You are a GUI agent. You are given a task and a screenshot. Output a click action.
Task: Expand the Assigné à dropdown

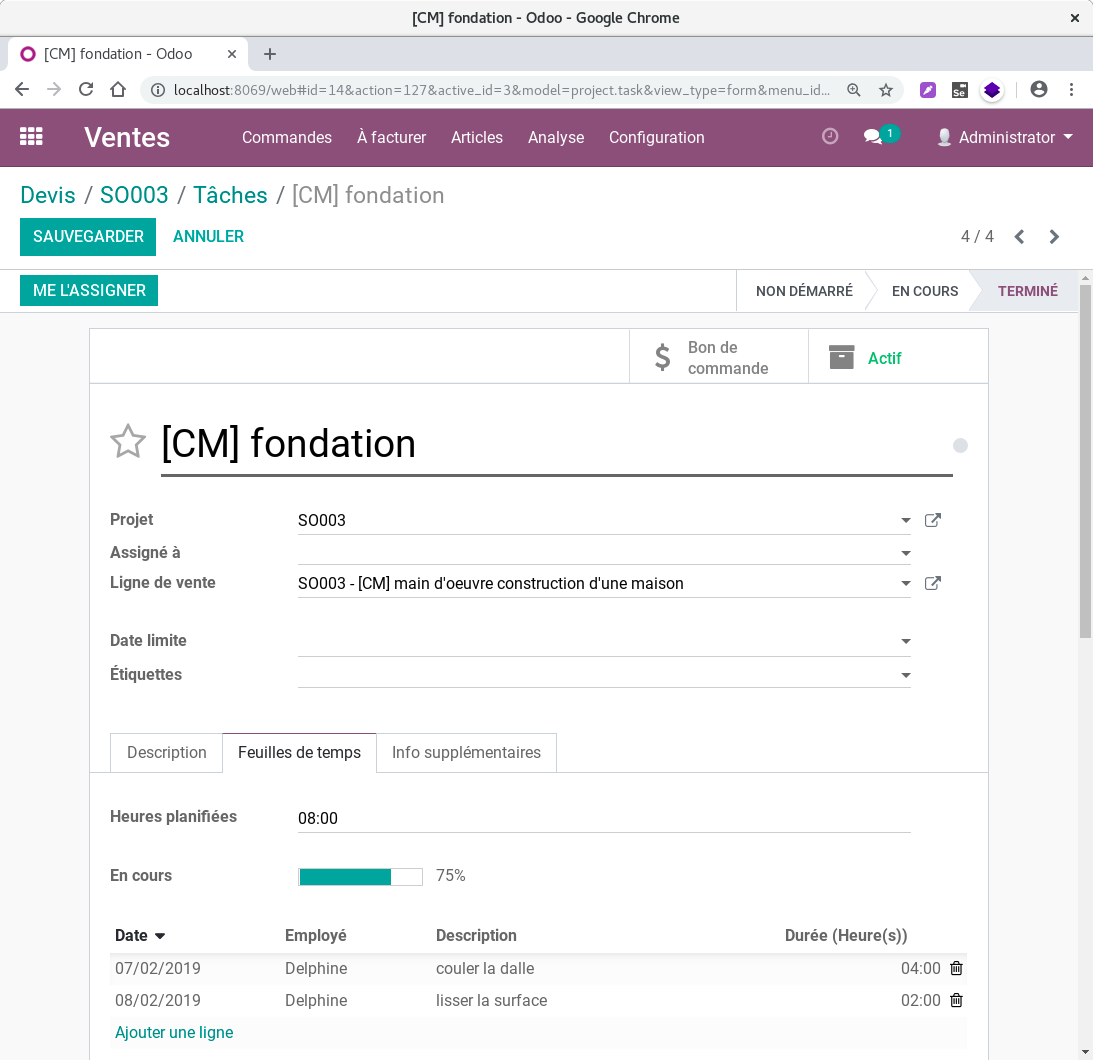pos(905,553)
